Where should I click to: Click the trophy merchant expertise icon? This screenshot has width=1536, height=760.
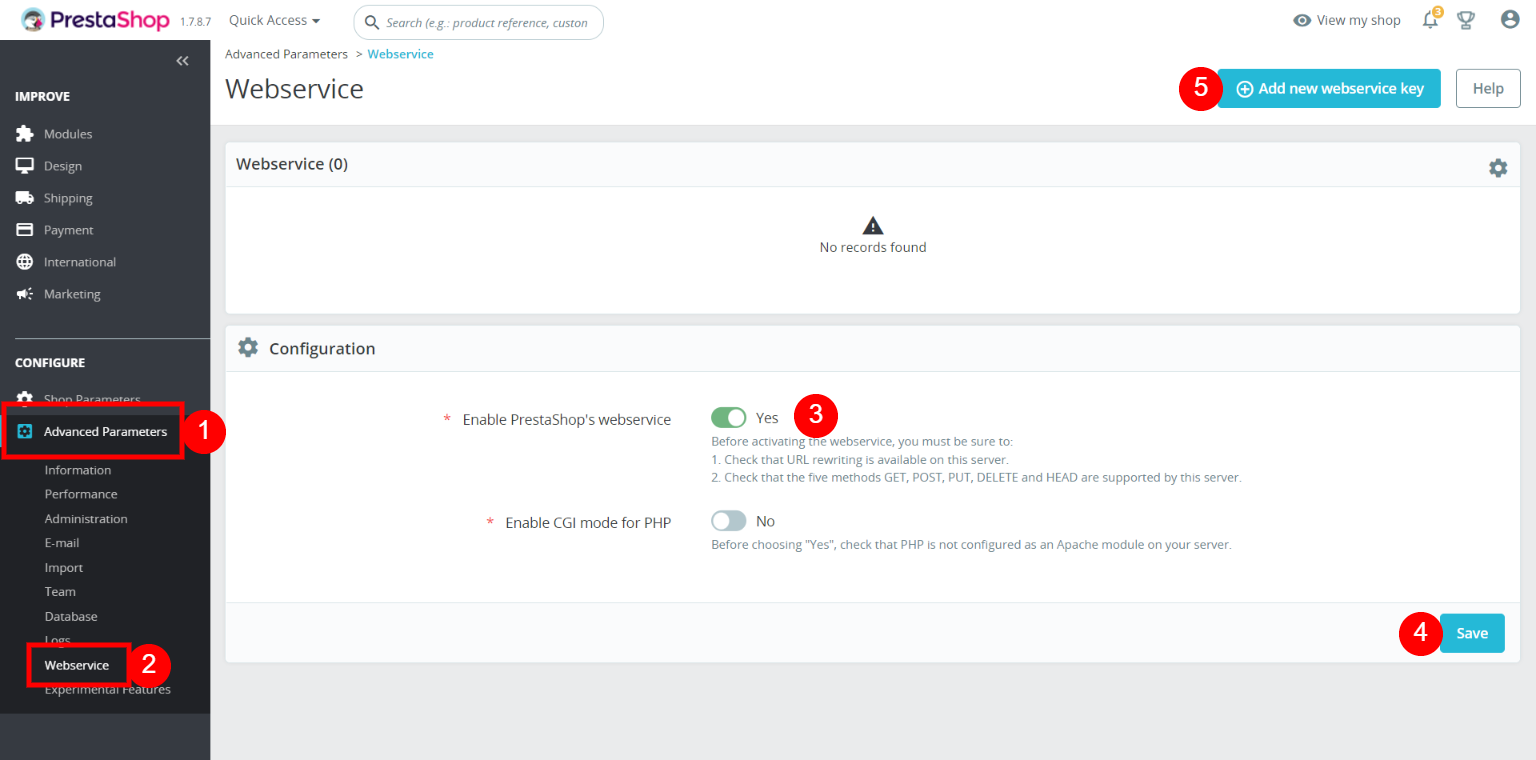coord(1466,20)
